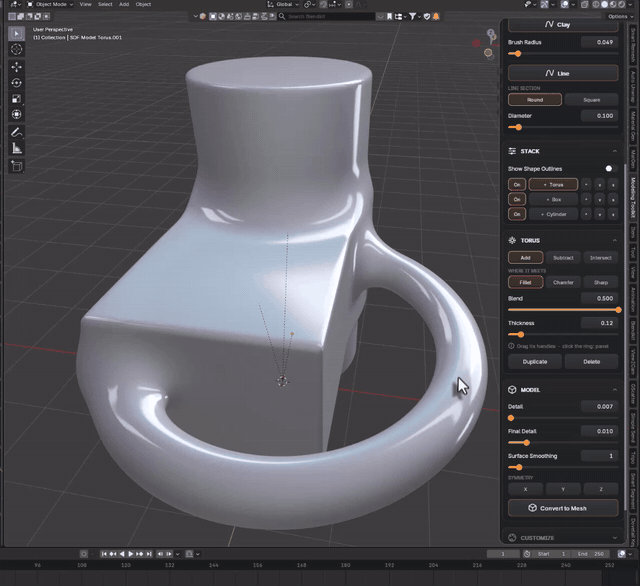Screen dimensions: 640x586
Task: Enable X symmetry
Action: (525, 489)
